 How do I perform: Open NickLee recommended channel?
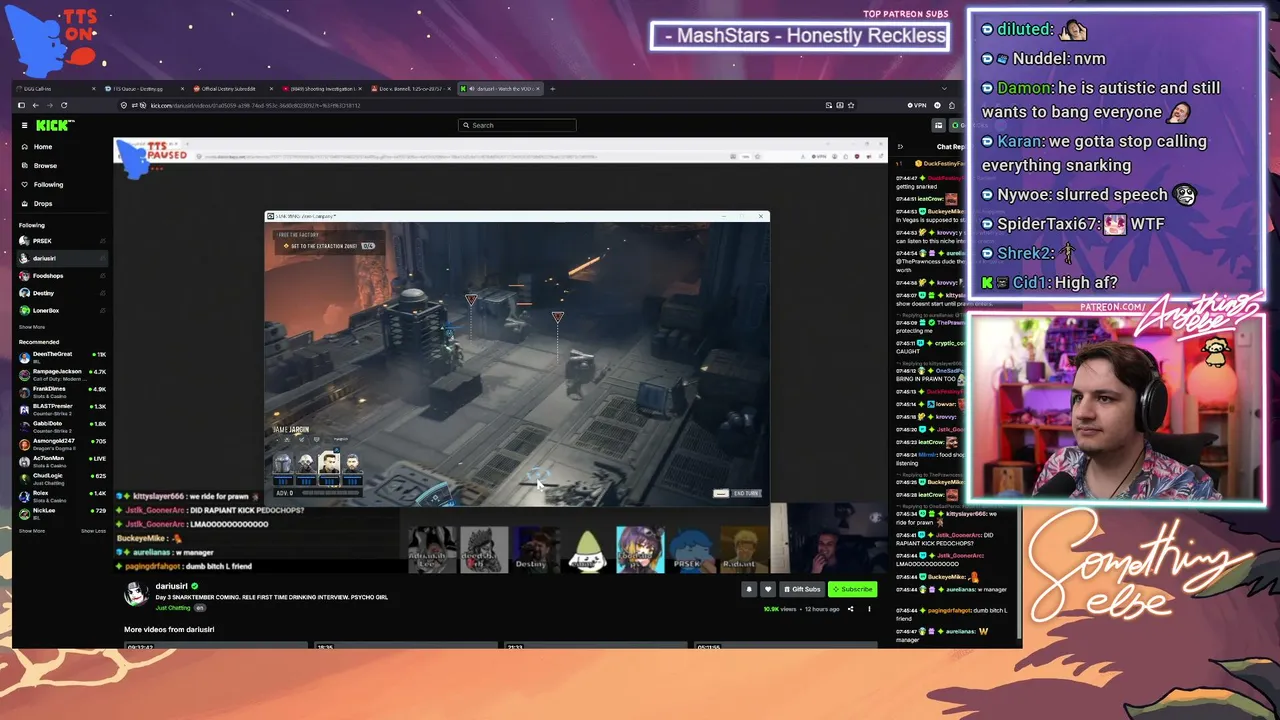click(x=62, y=513)
